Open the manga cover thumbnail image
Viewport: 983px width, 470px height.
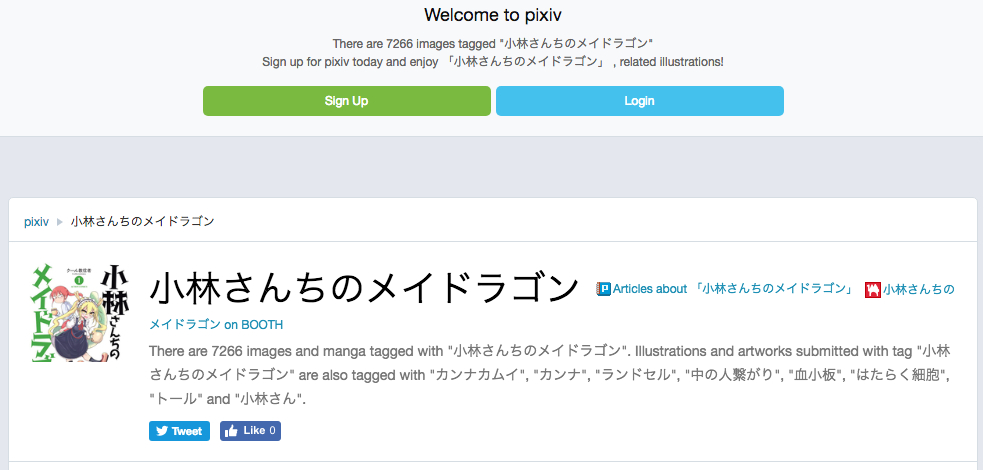click(x=80, y=313)
